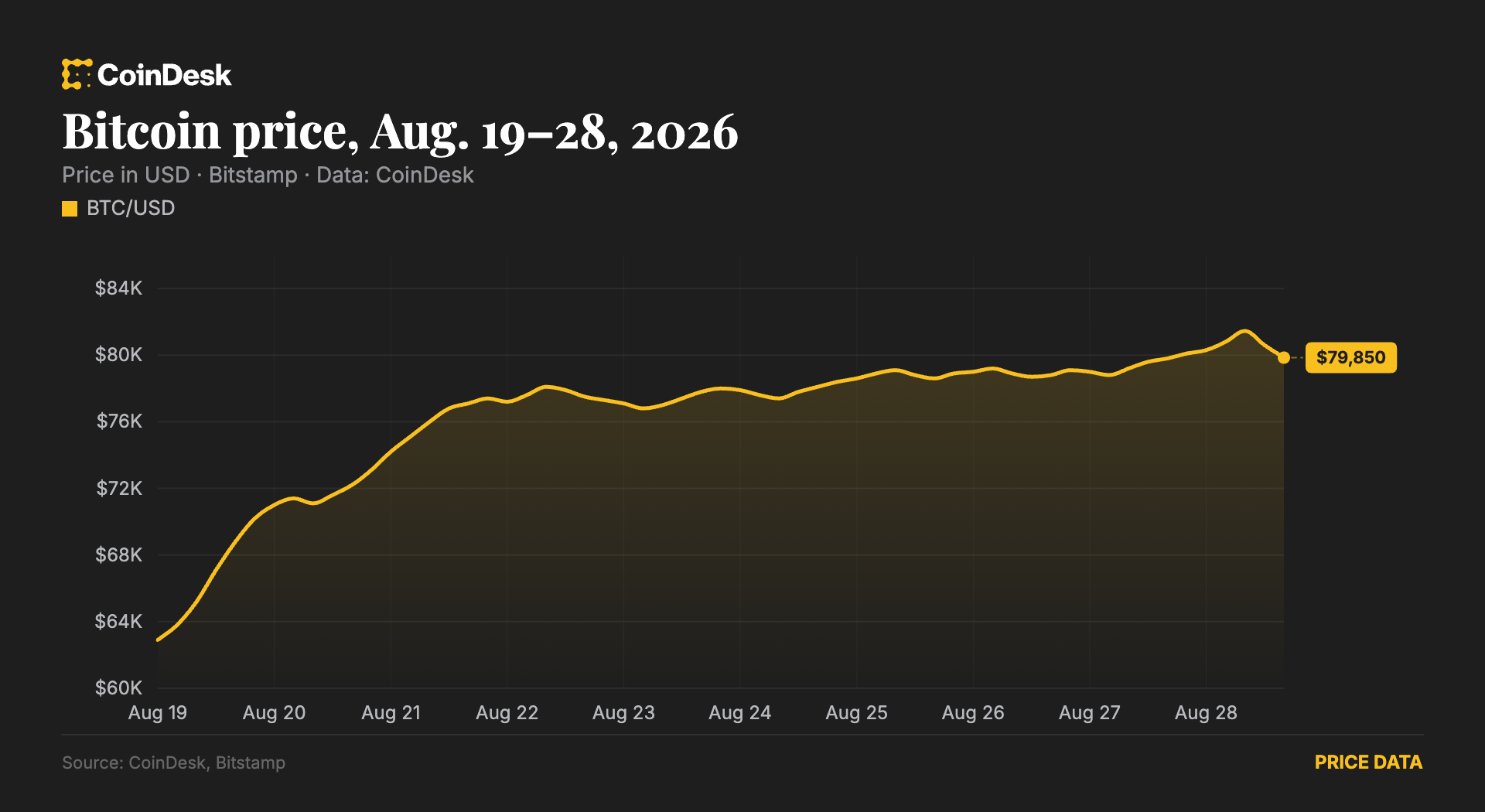Click the Aug 25 x-axis label

(857, 713)
